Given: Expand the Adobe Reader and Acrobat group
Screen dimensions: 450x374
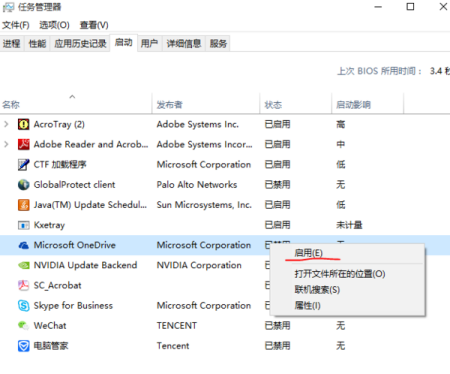Looking at the screenshot, I should [6, 144].
